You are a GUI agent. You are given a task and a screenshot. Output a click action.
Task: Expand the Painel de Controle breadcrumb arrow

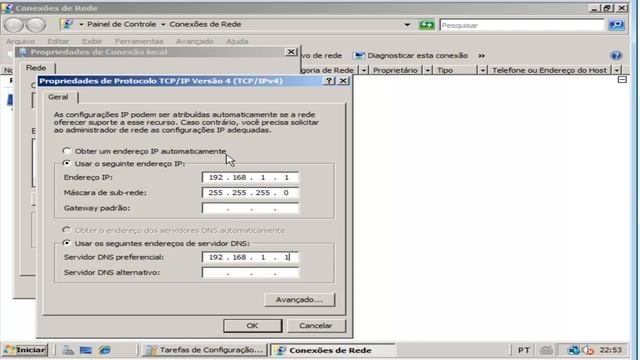pos(81,24)
